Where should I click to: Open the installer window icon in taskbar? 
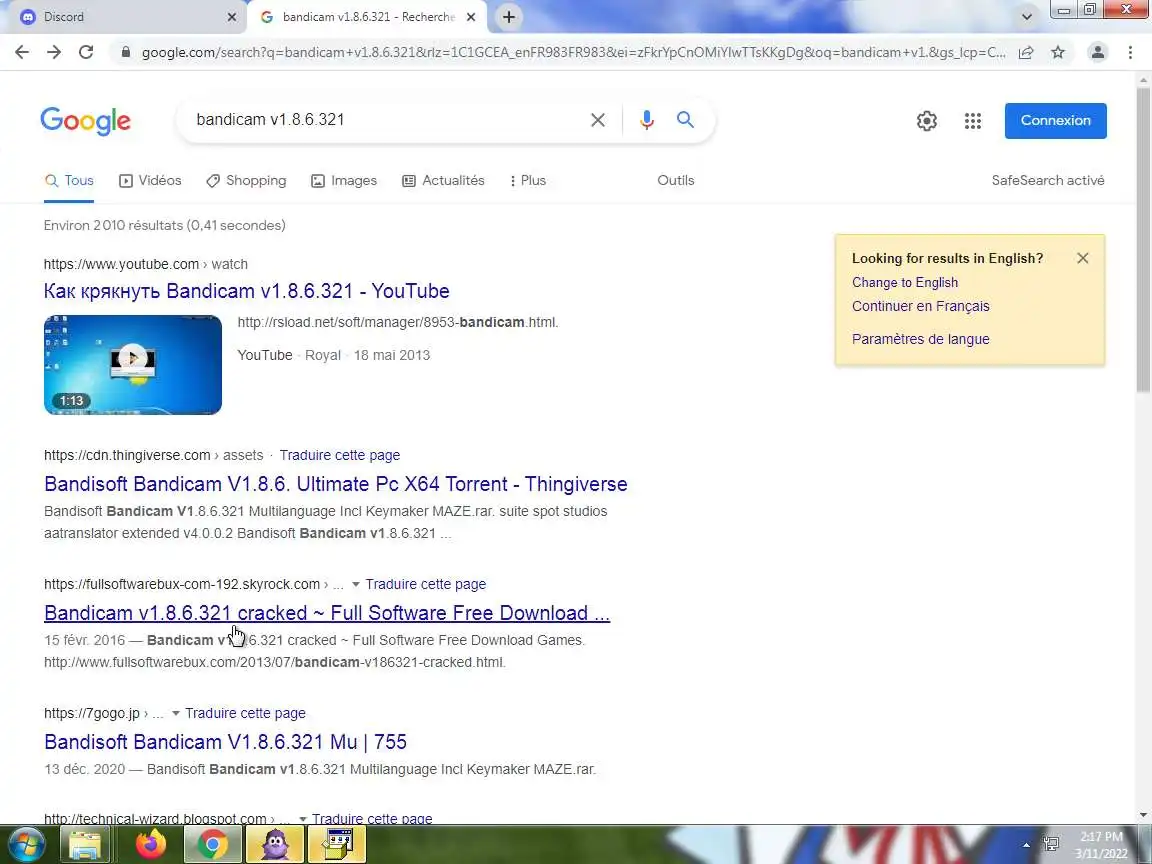[x=337, y=844]
